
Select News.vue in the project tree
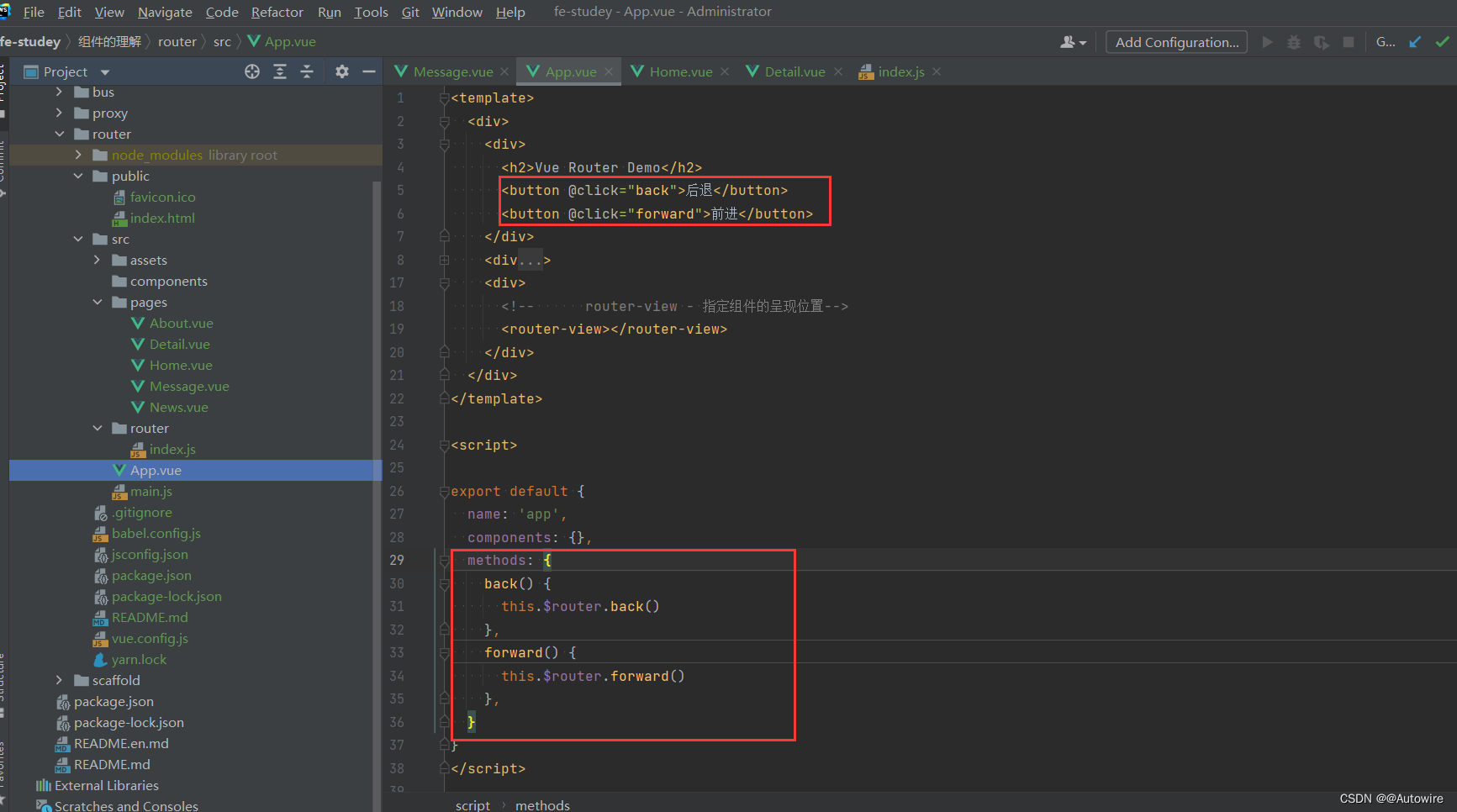coord(178,407)
